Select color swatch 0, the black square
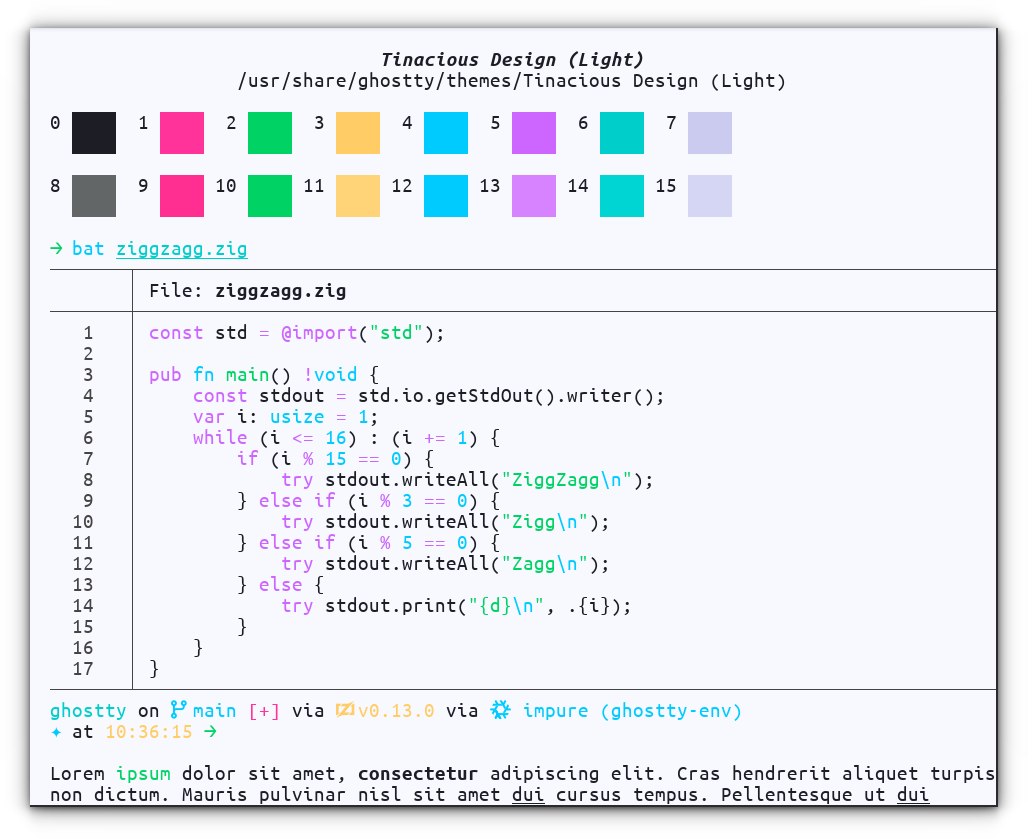 pyautogui.click(x=93, y=133)
